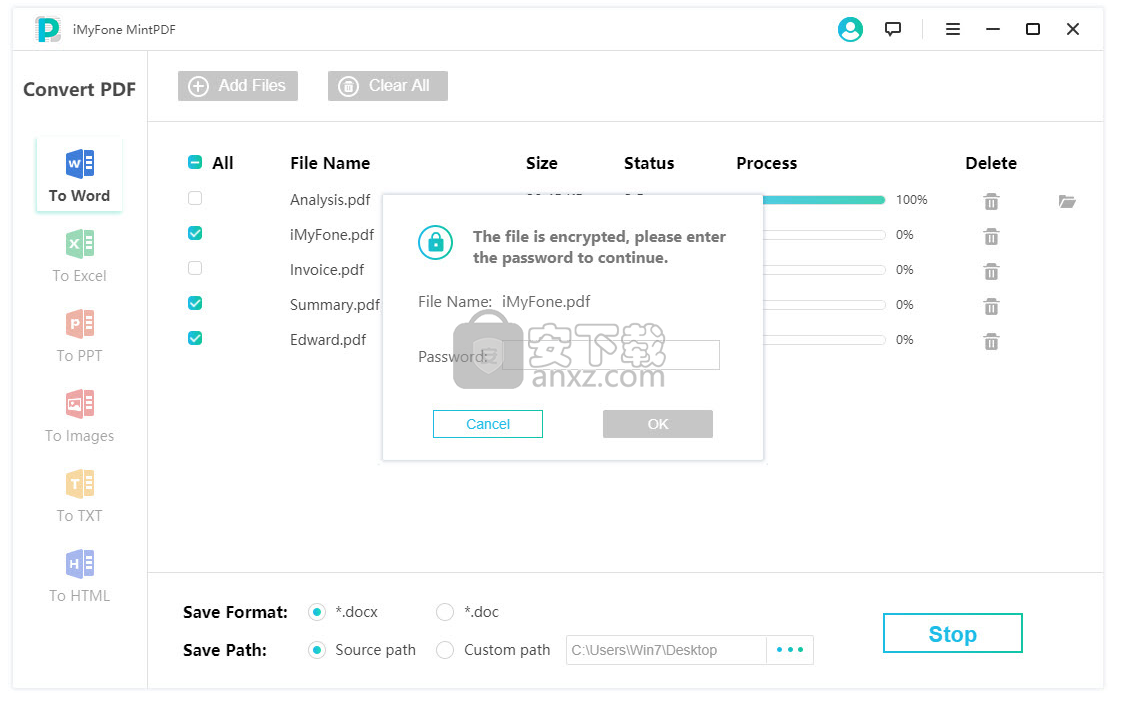Confirm password with OK button
The image size is (1123, 701).
point(657,424)
